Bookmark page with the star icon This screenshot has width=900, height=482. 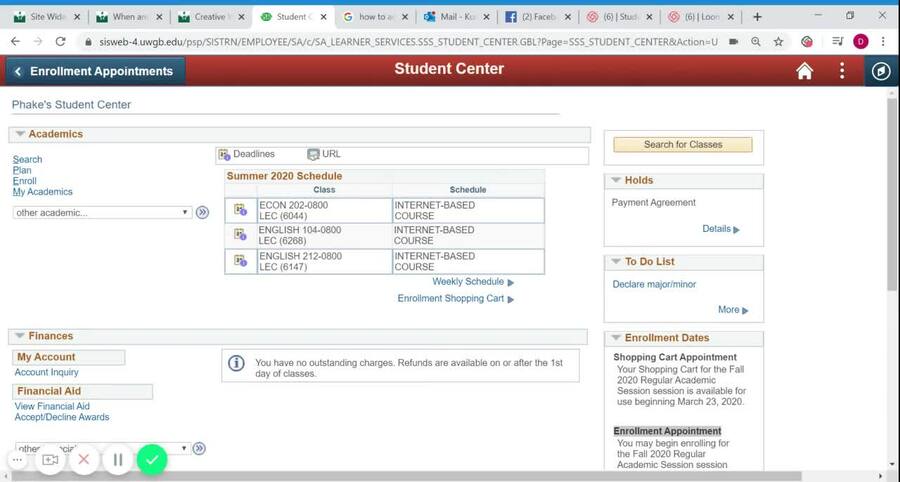coord(778,42)
